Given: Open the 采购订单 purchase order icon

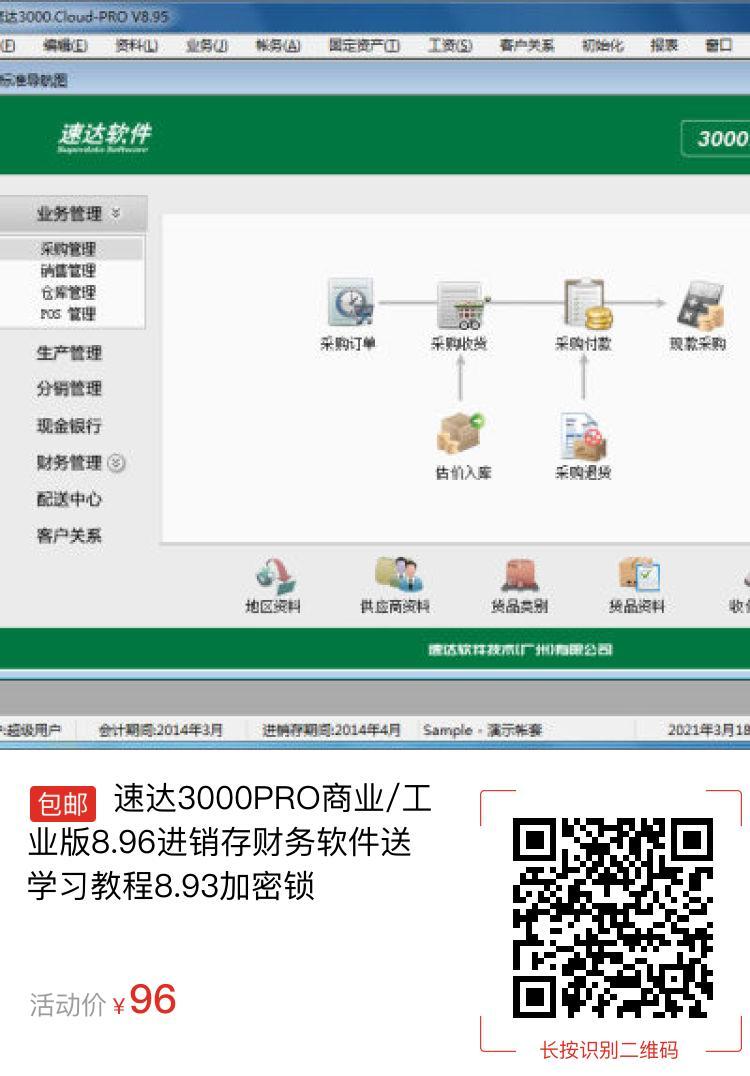Looking at the screenshot, I should coord(351,303).
